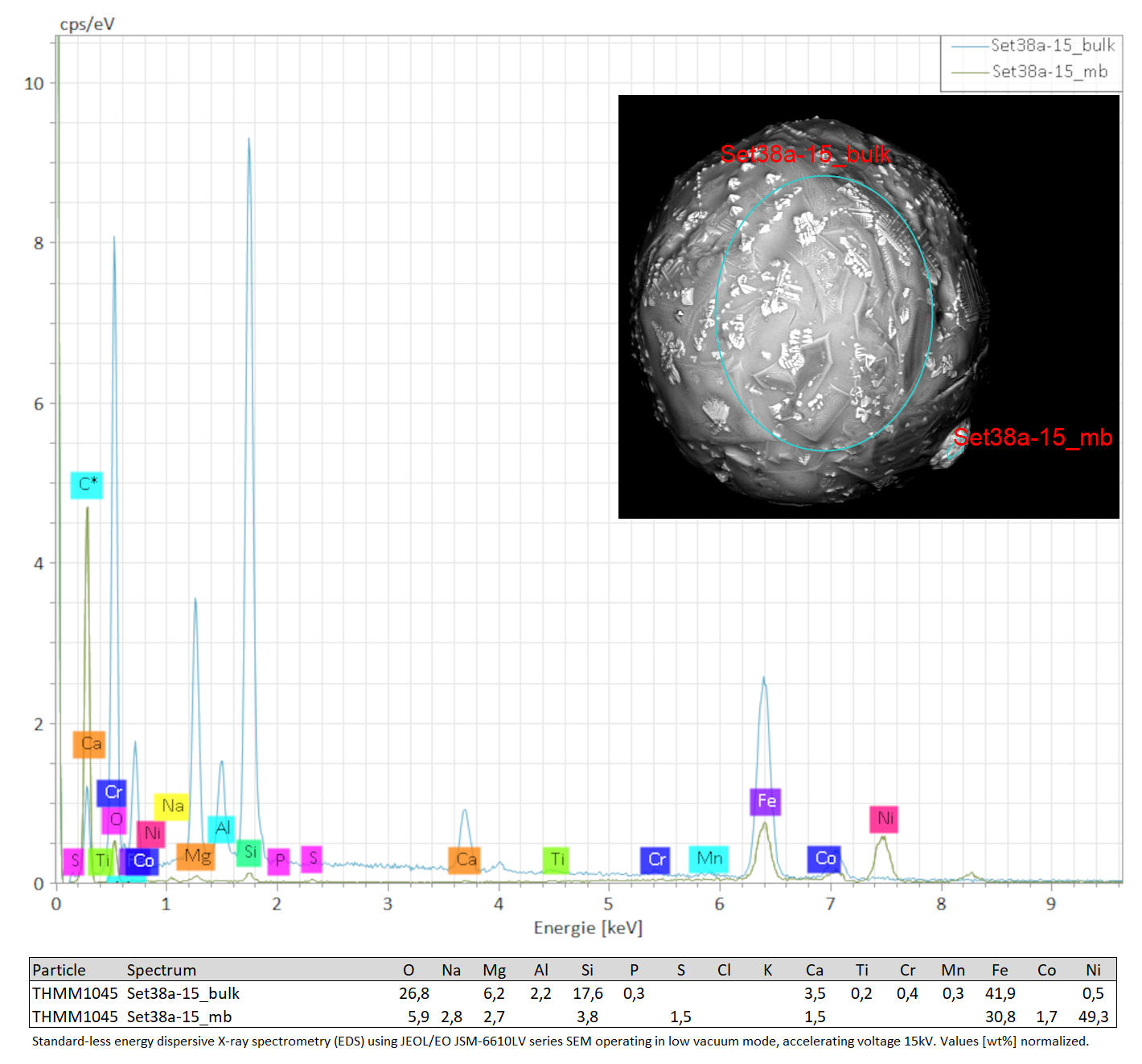Click the 'Energie [keV]' x-axis title

click(x=588, y=928)
